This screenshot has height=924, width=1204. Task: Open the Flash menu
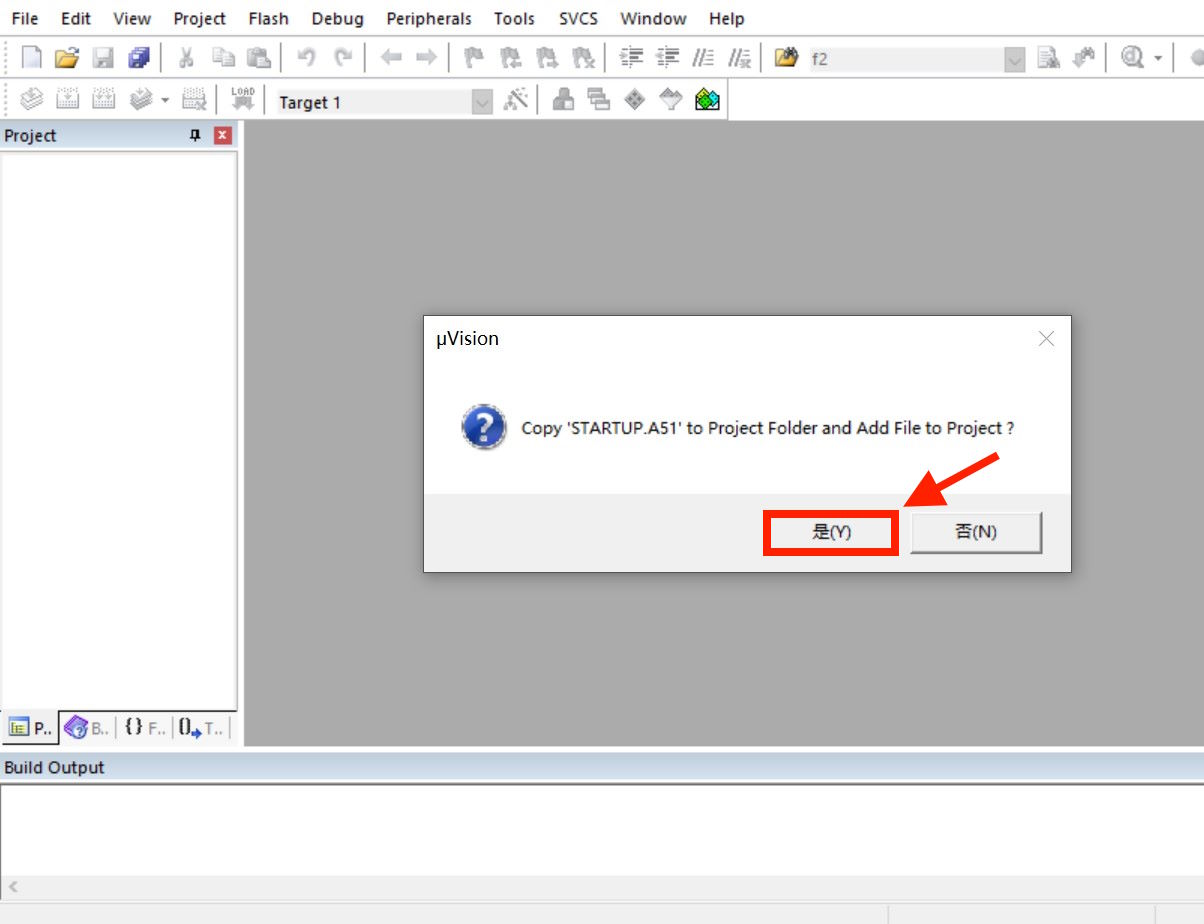(268, 18)
